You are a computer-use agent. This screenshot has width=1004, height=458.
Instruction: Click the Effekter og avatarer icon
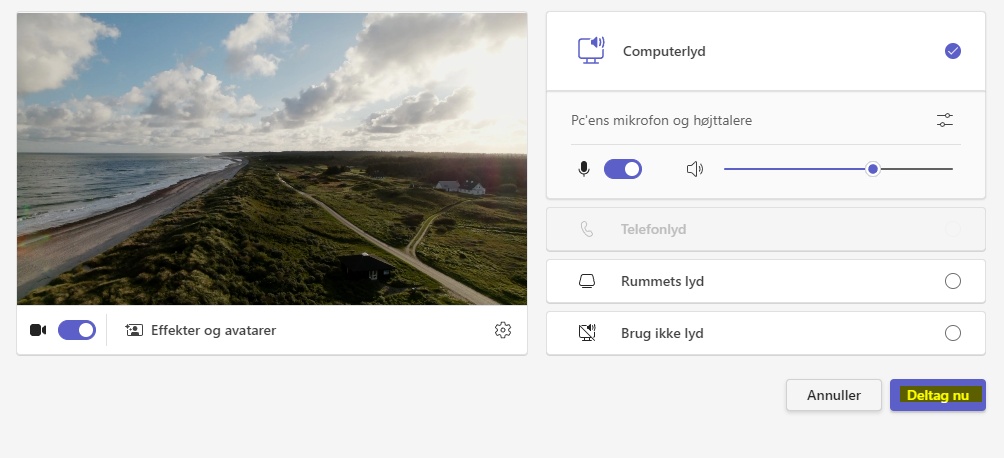tap(134, 330)
